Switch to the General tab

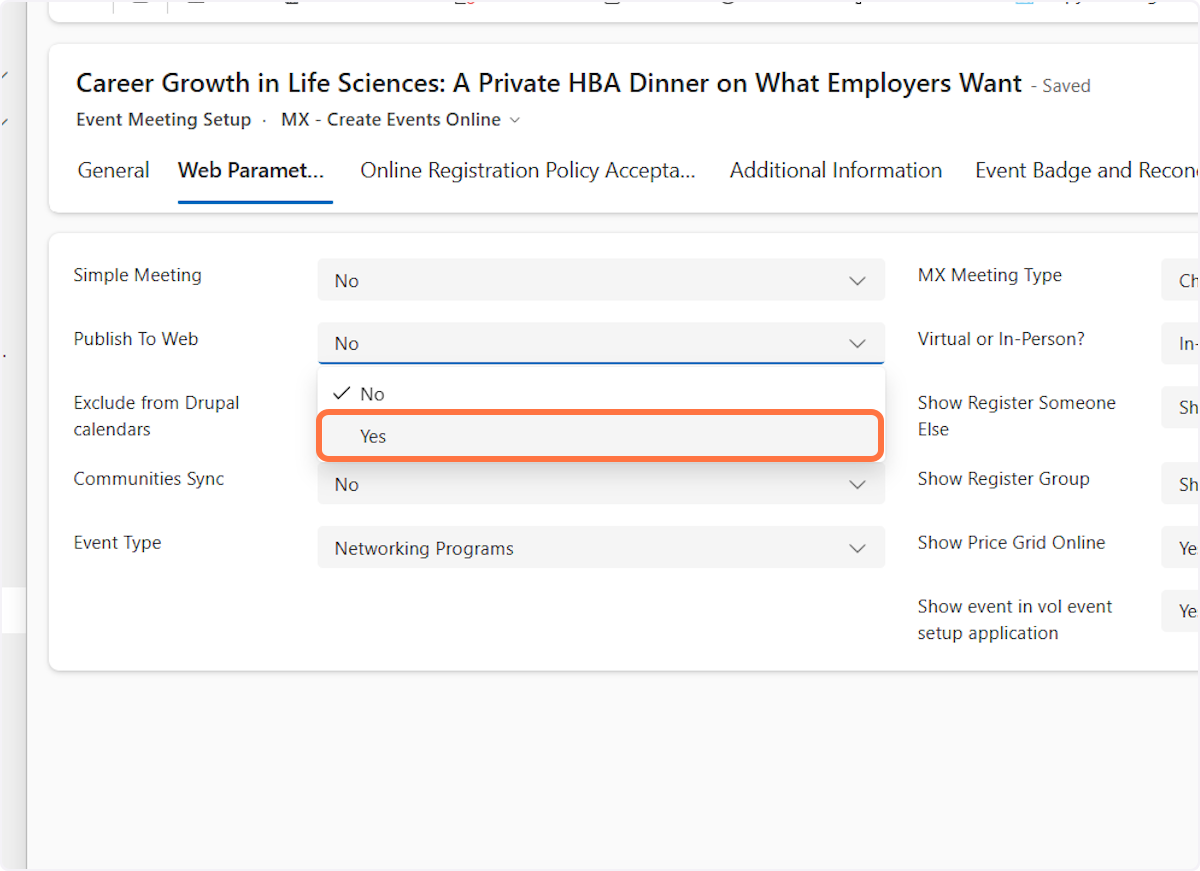[x=113, y=171]
